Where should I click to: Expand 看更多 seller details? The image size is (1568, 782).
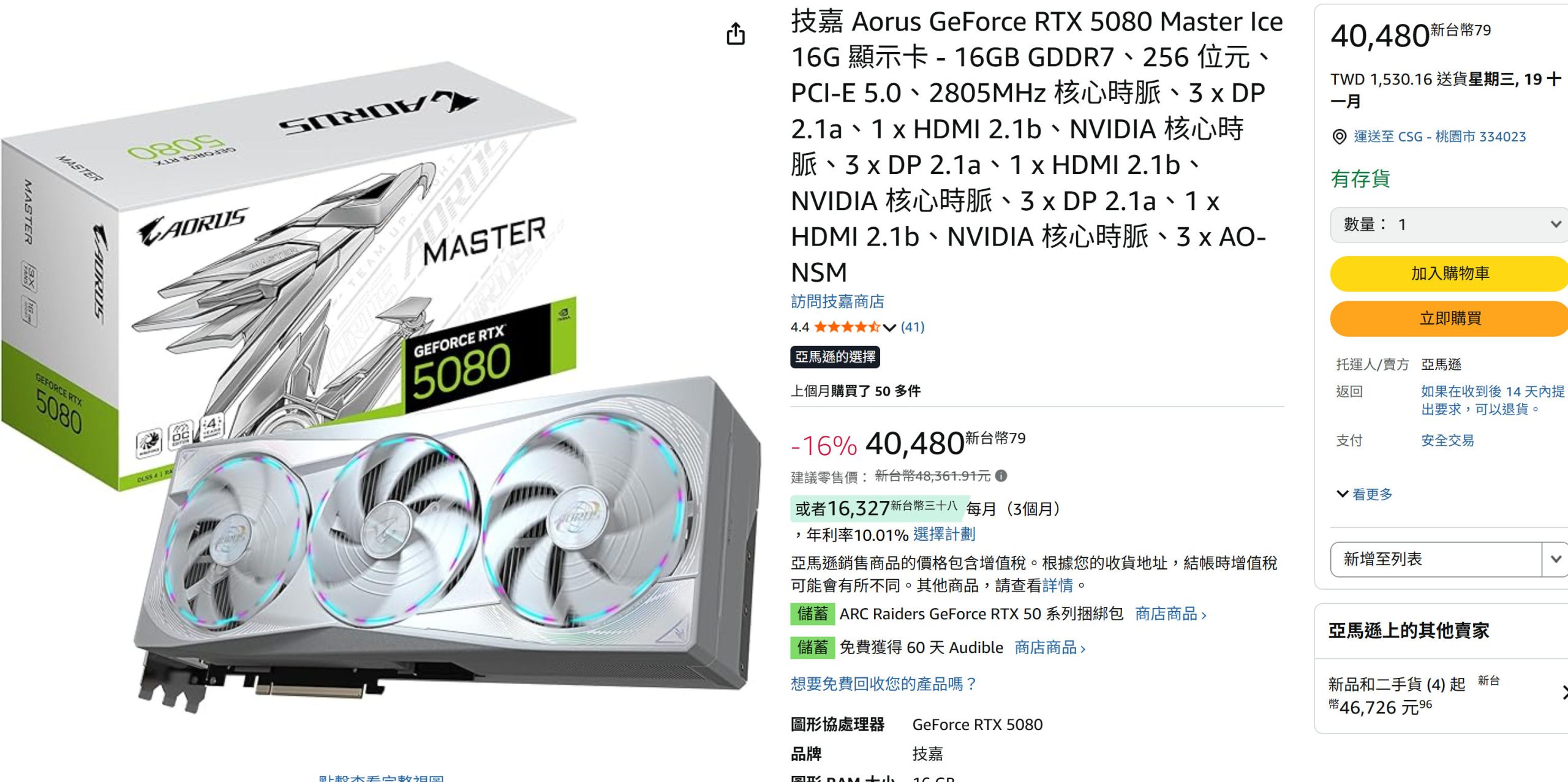click(1365, 494)
